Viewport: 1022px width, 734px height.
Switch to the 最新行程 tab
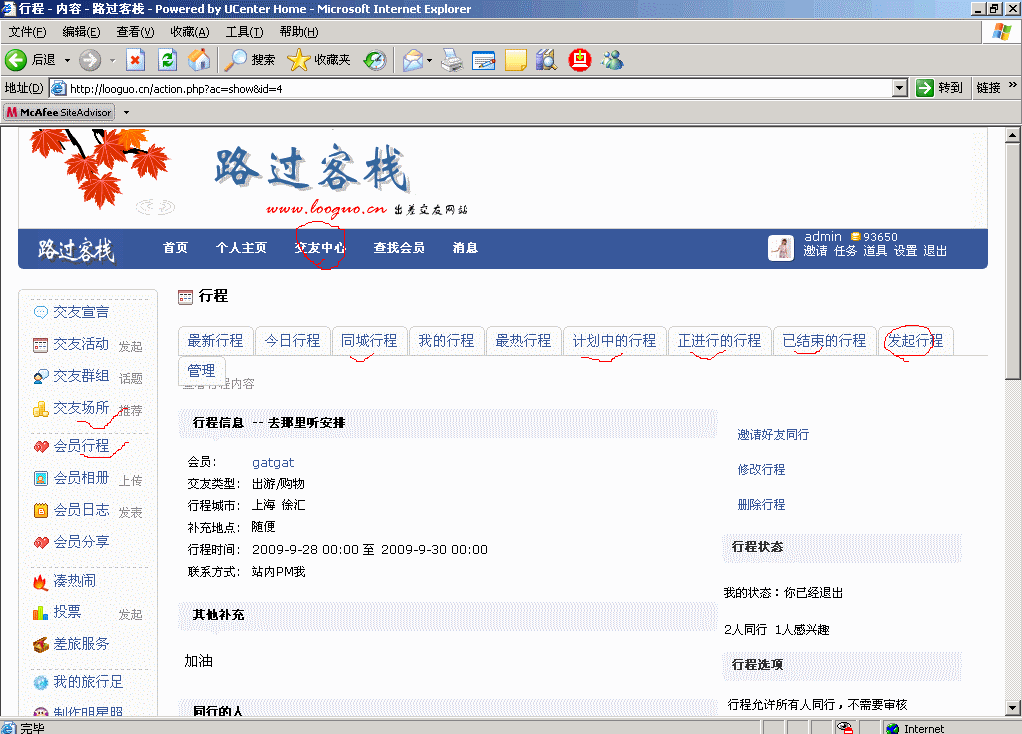(215, 341)
